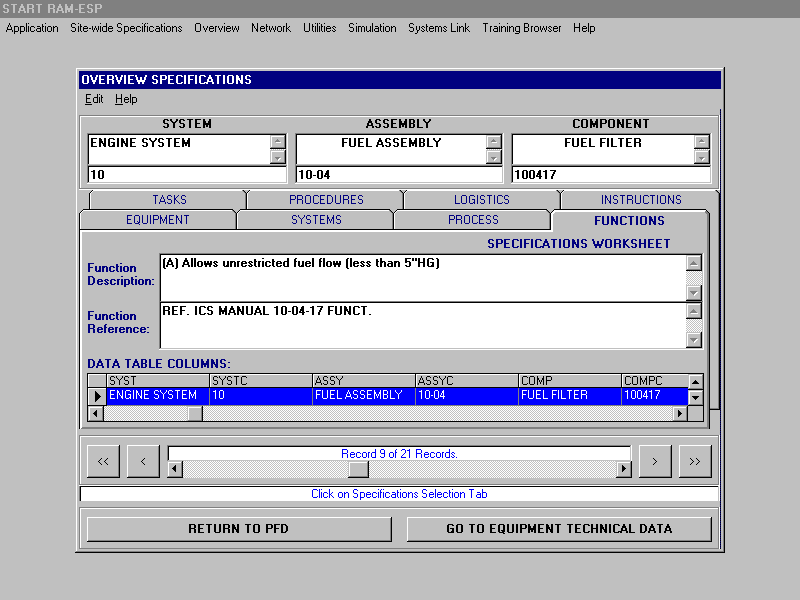
Task: Open Help menu in Overview Specifications window
Action: tap(126, 99)
